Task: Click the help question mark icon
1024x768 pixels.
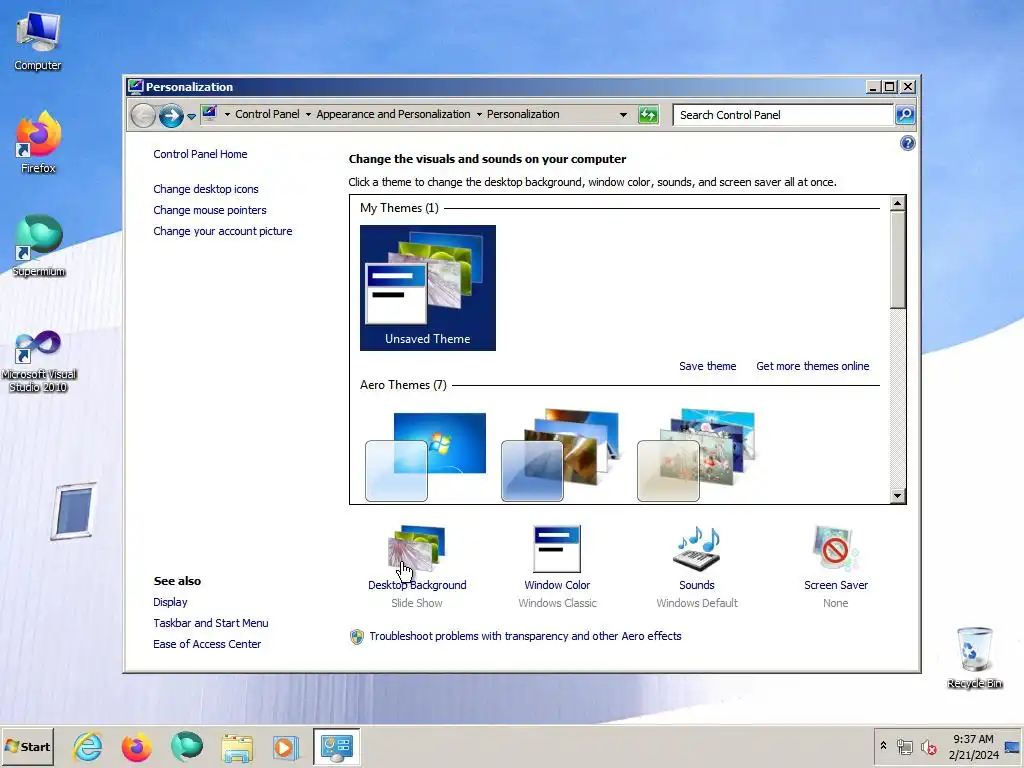Action: point(907,143)
